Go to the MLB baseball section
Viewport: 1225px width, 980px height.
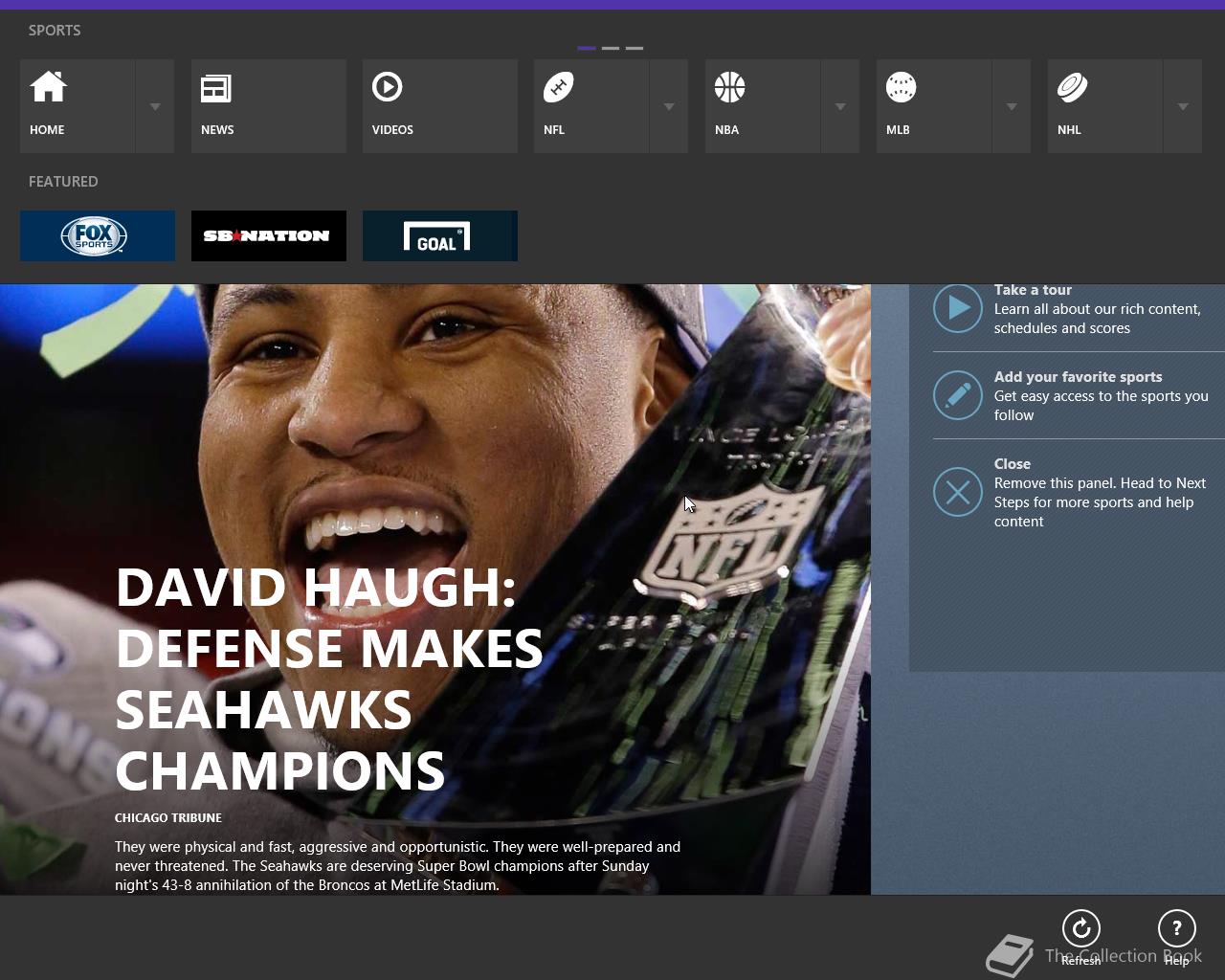tap(934, 106)
